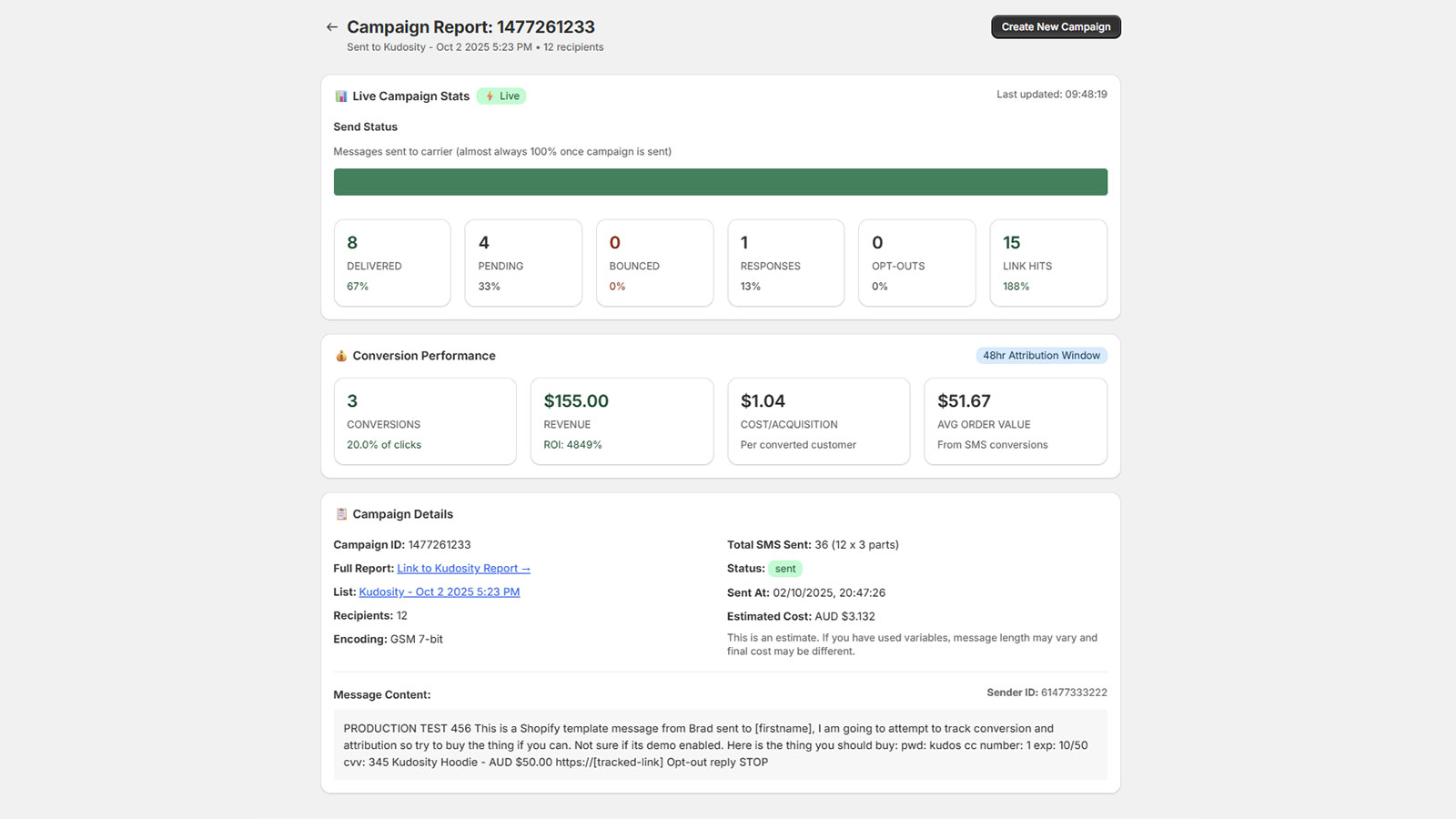Click the clipboard Campaign Details icon
1456x819 pixels.
tap(341, 514)
